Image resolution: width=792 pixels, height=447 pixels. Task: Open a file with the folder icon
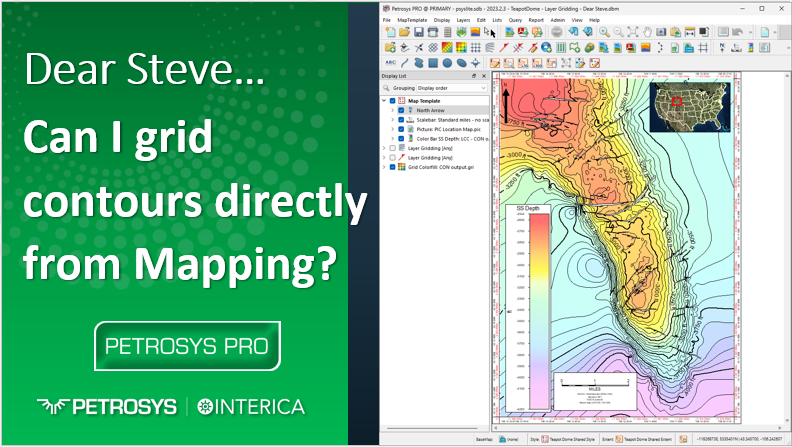click(404, 32)
